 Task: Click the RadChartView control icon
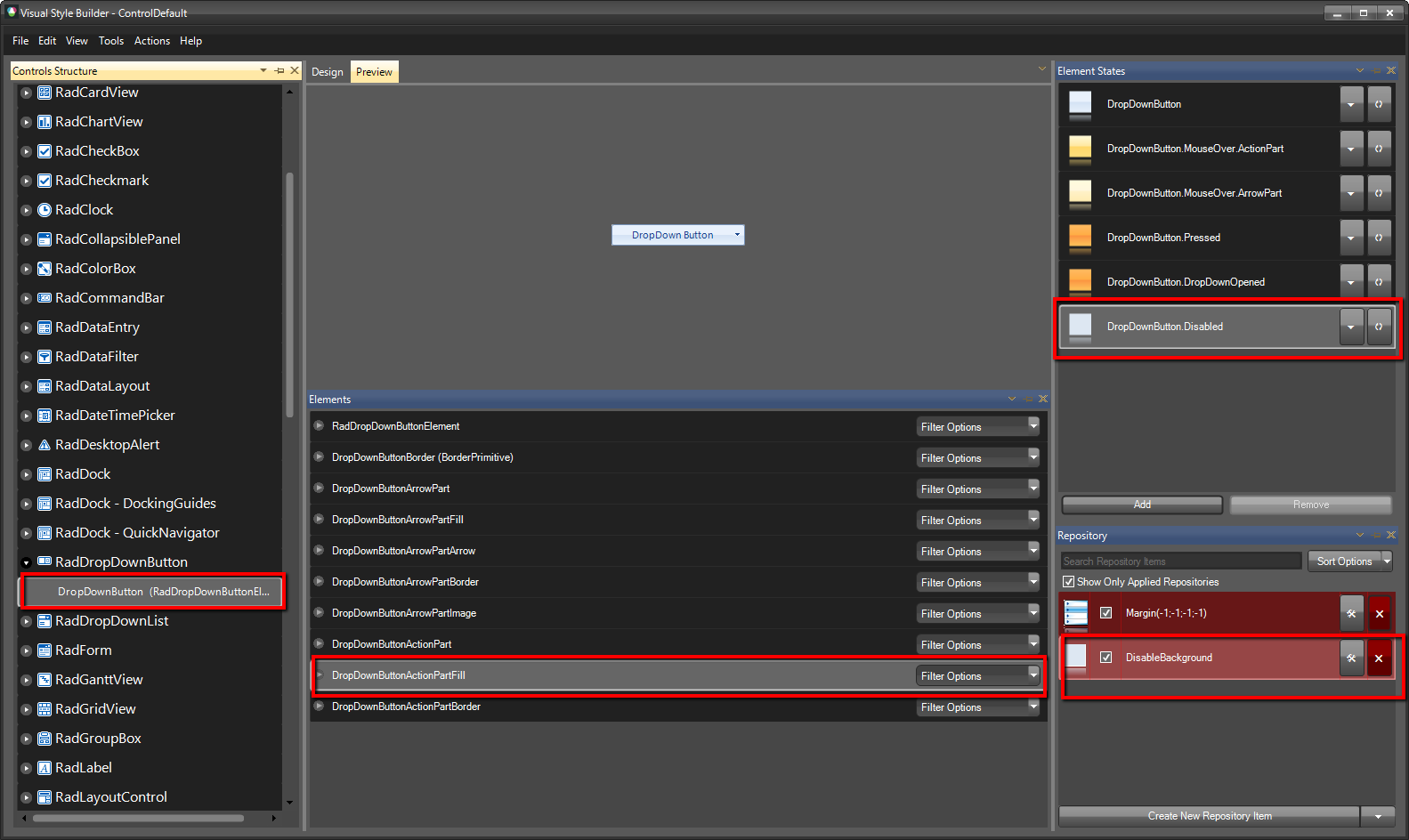tap(45, 122)
